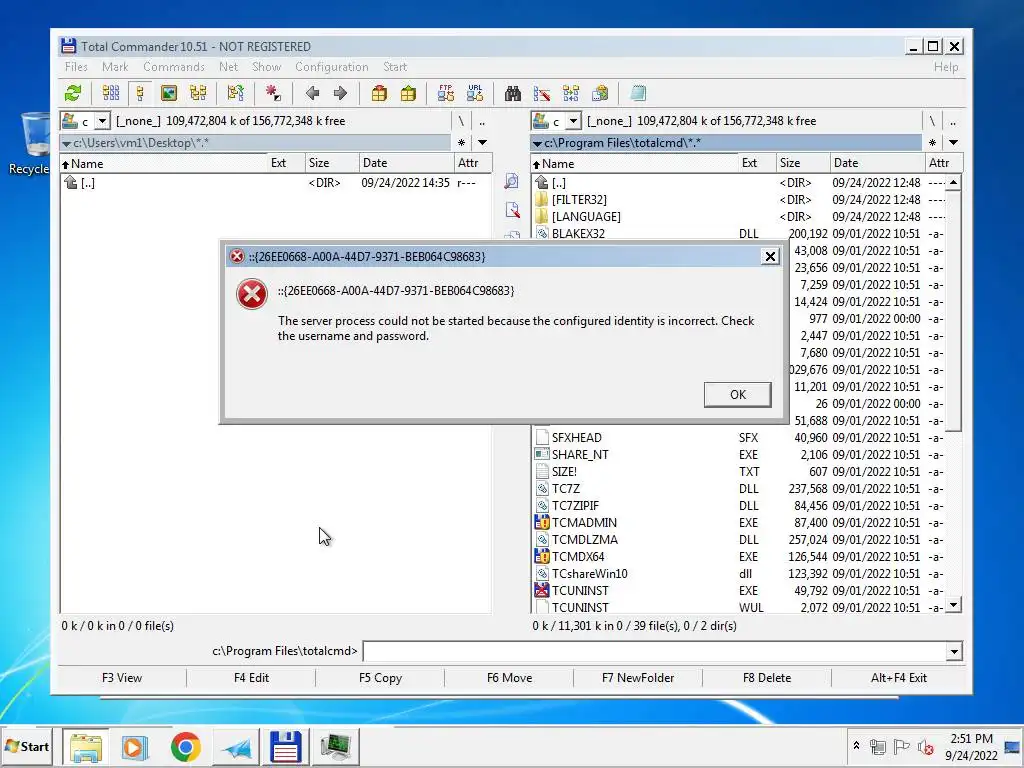Expand the command line history dropdown
Screen dimensions: 1024x768
click(954, 652)
